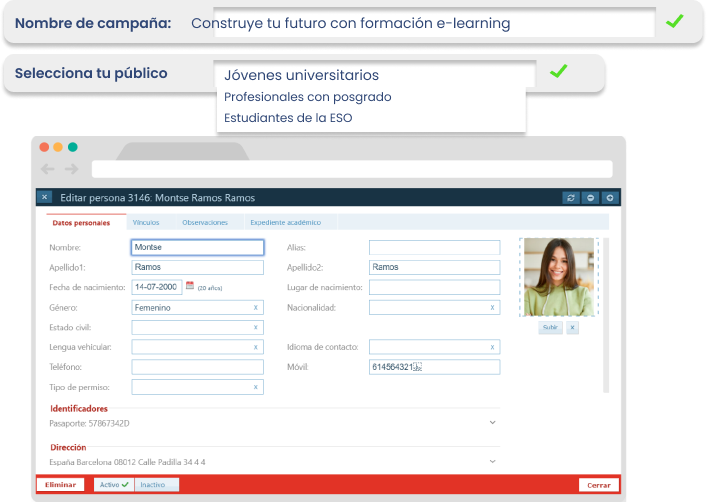Clear the Lengua vehicular field with its x
This screenshot has height=502, width=707.
click(x=256, y=347)
